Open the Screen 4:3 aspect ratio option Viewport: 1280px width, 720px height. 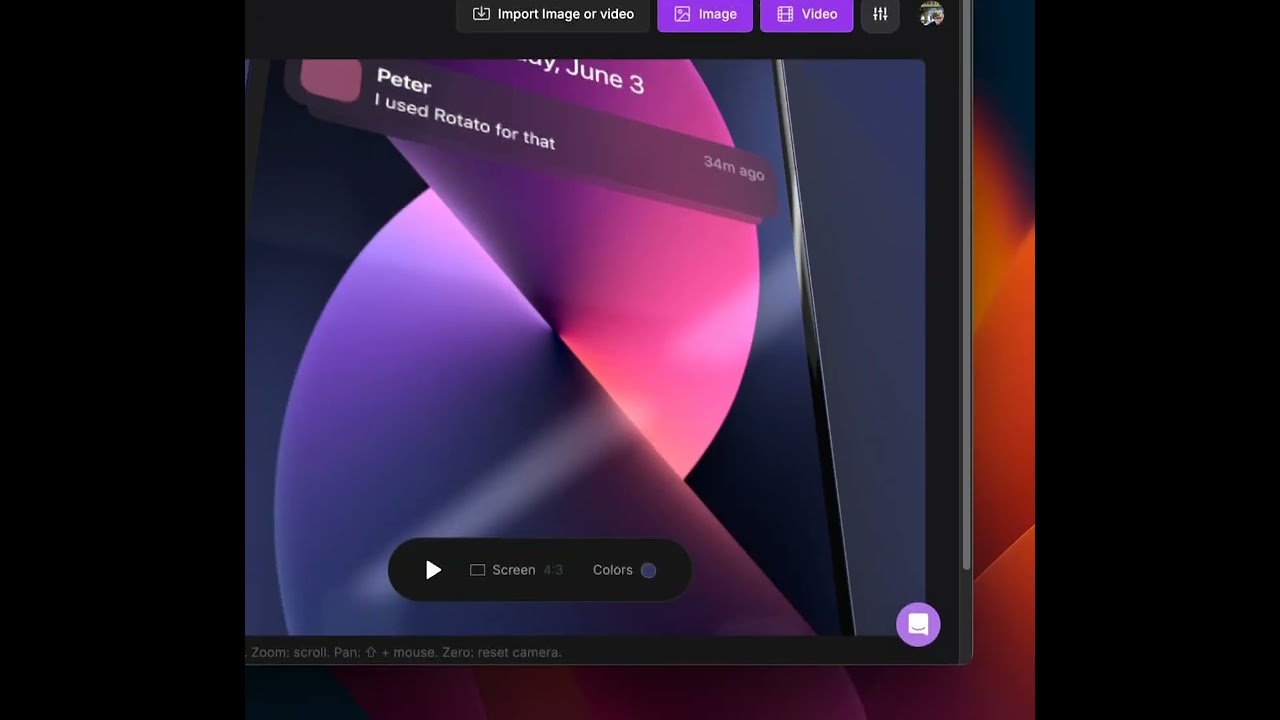pos(516,570)
